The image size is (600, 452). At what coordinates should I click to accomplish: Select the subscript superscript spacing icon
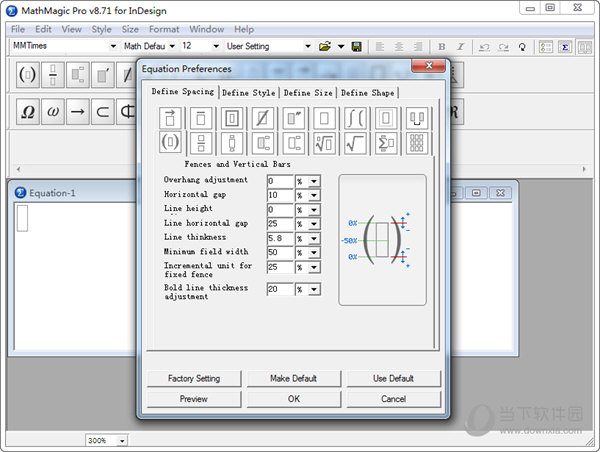click(x=263, y=143)
